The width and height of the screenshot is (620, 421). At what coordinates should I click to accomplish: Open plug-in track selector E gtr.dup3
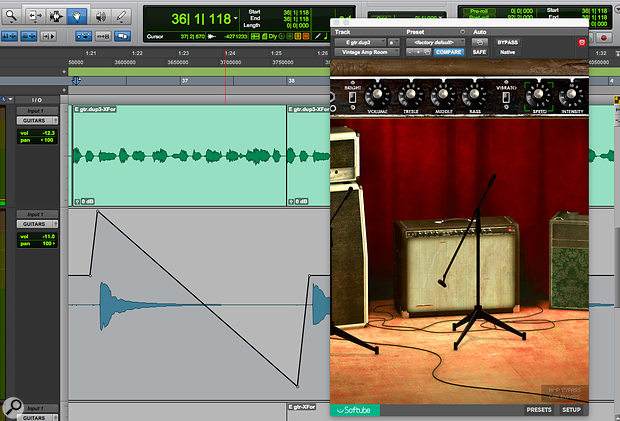tap(360, 42)
